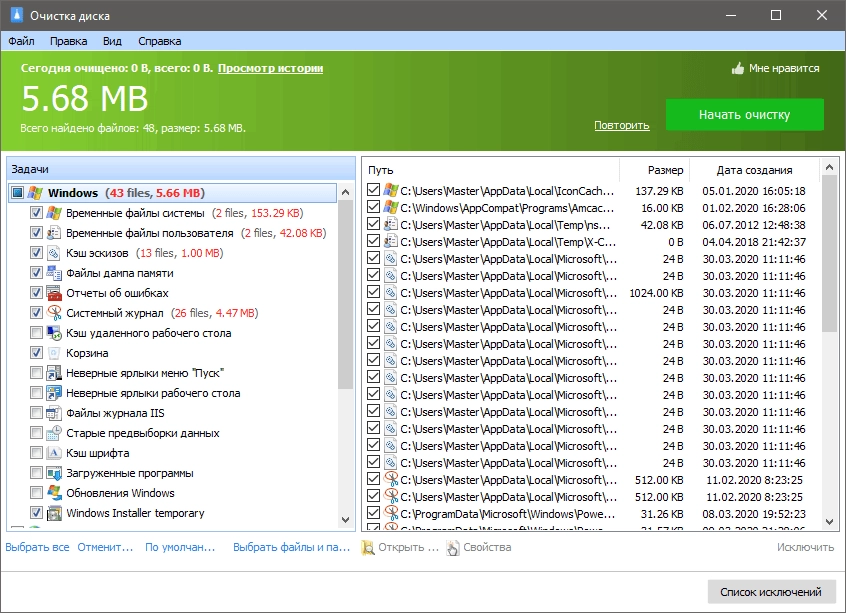Sort by Дата создания column header
846x613 pixels.
click(x=754, y=170)
